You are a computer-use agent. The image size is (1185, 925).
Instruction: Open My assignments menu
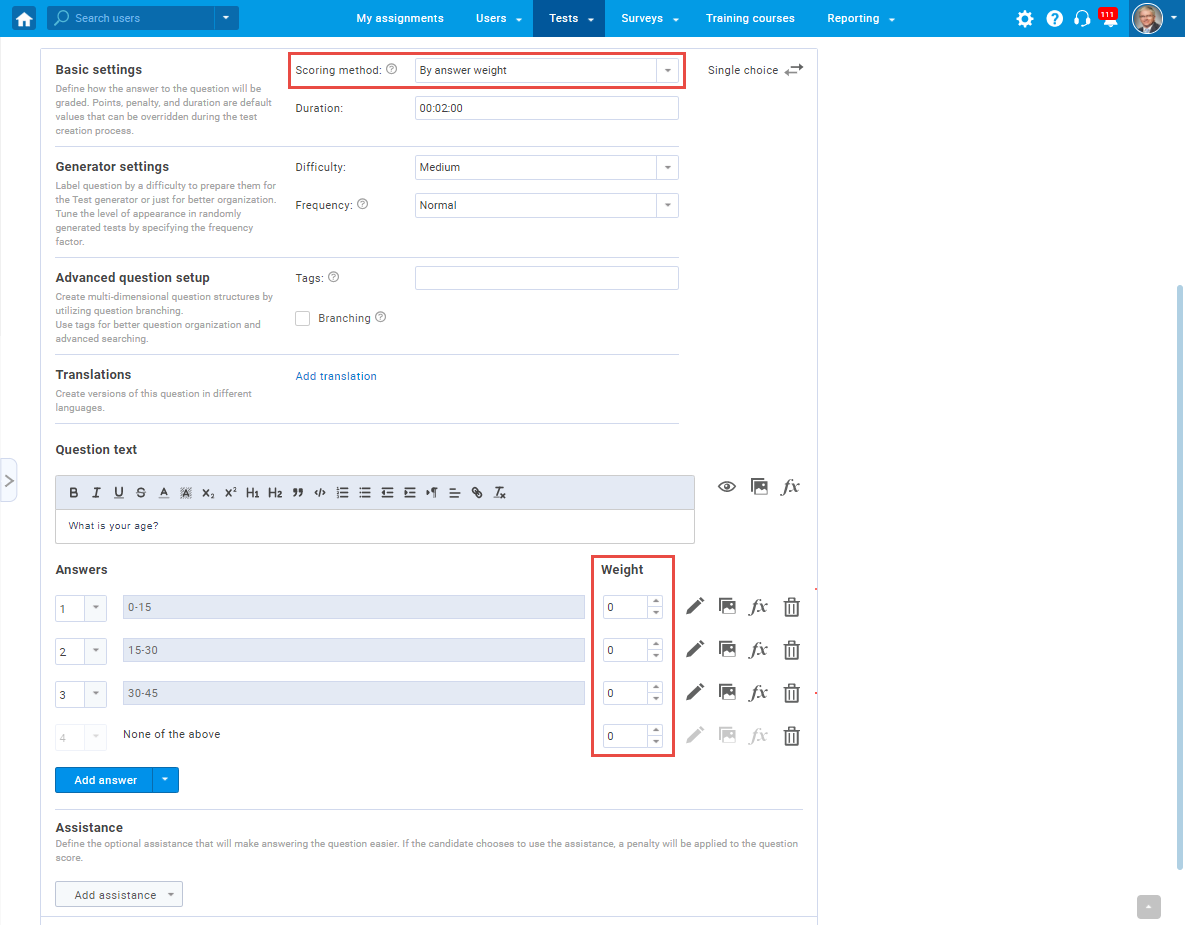click(400, 18)
